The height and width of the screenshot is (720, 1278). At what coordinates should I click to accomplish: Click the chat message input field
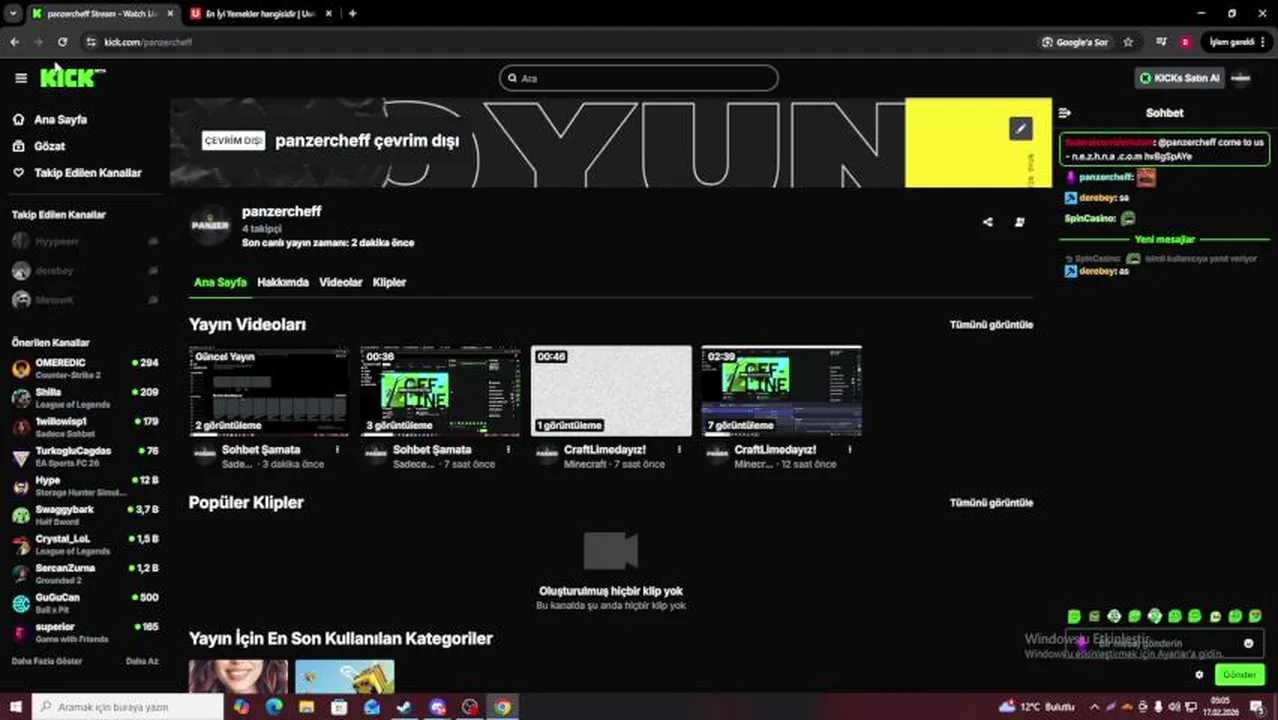tap(1165, 643)
